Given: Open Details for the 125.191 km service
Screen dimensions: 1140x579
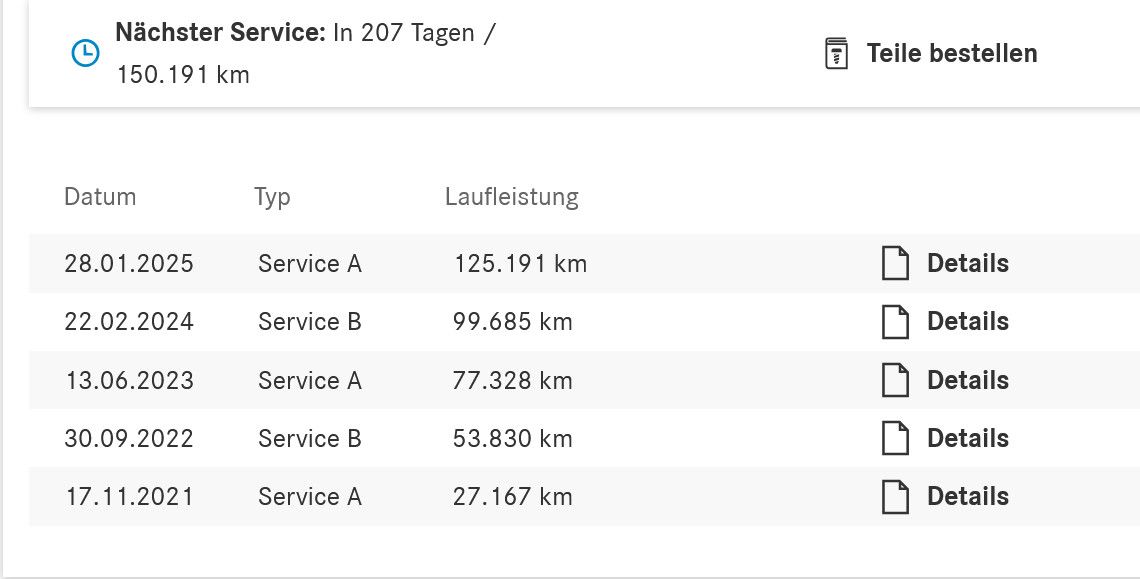Looking at the screenshot, I should pos(968,263).
